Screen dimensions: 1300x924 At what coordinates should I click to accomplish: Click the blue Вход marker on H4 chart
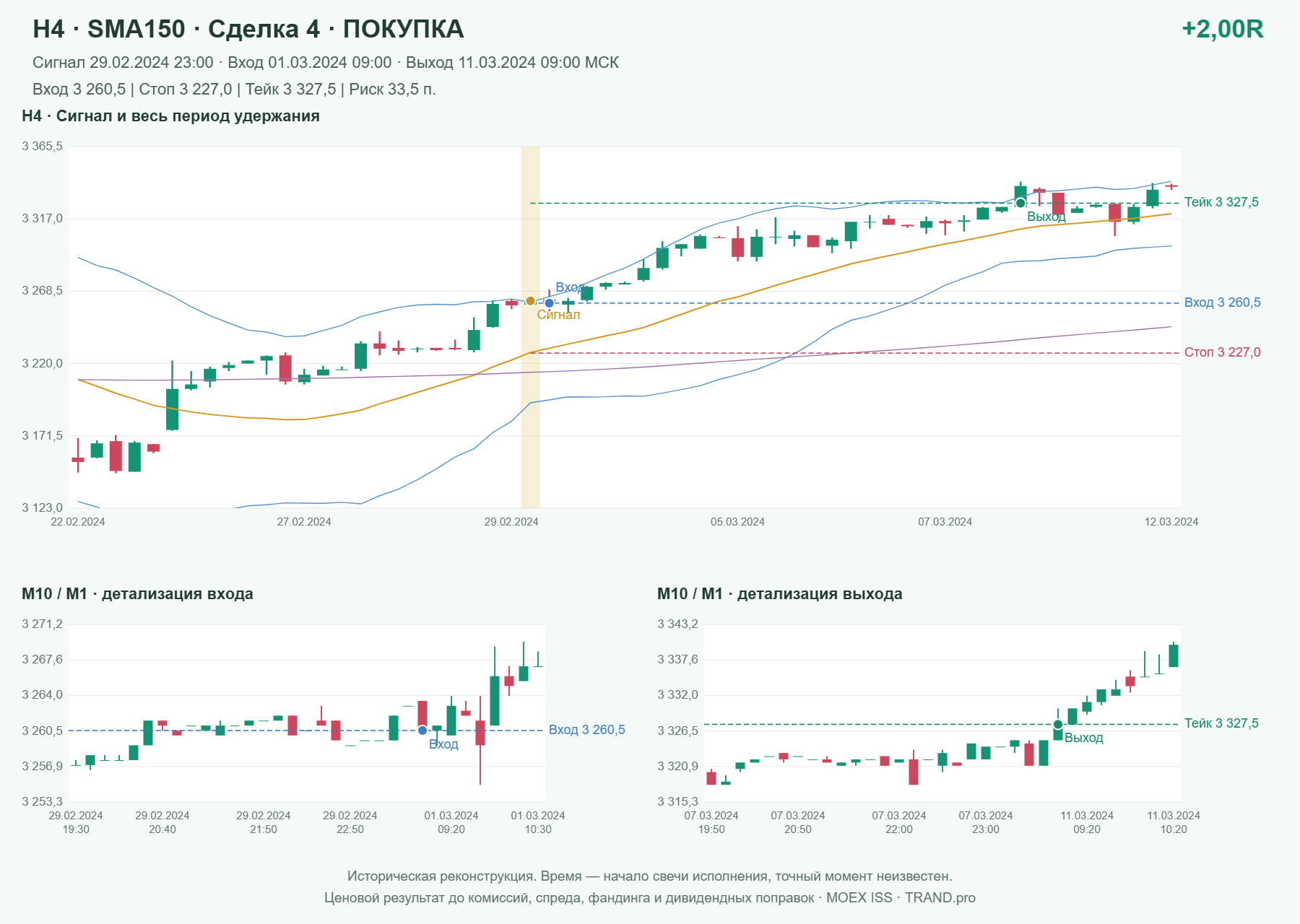click(549, 303)
